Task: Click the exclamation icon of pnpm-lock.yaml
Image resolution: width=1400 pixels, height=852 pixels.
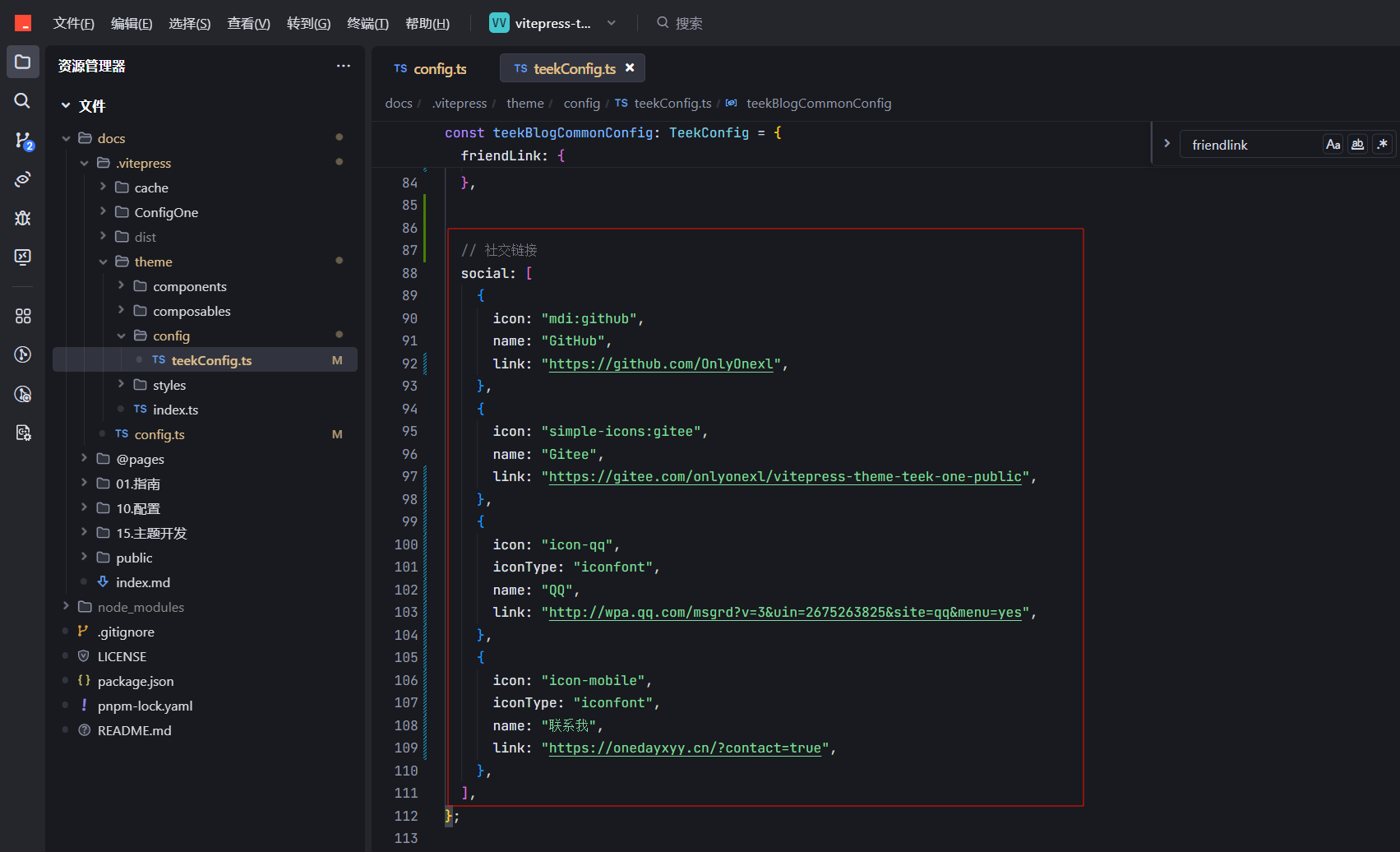Action: [83, 706]
